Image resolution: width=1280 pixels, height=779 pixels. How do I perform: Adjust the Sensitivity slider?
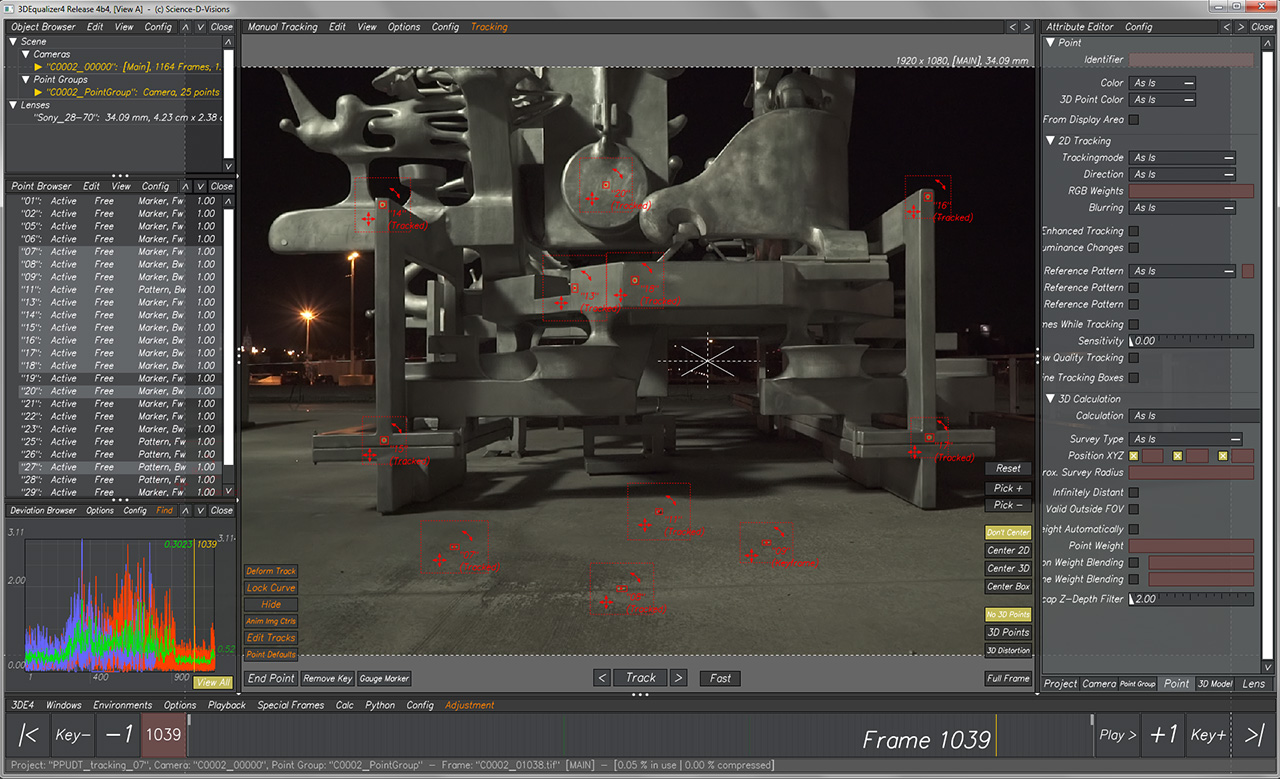[x=1190, y=341]
